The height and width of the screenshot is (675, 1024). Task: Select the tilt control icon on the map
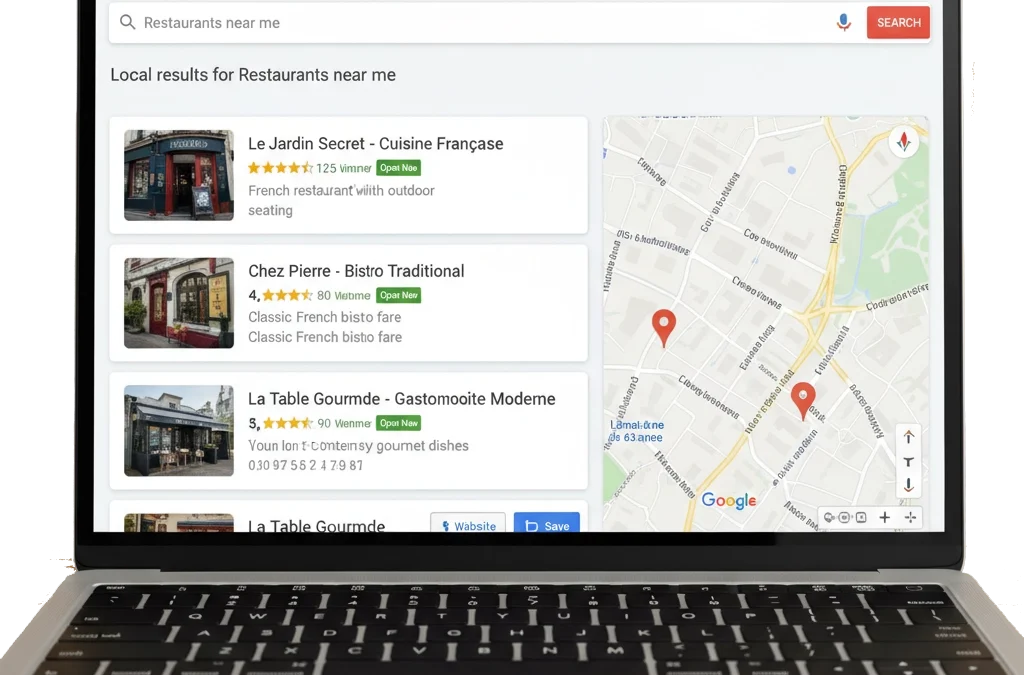908,462
